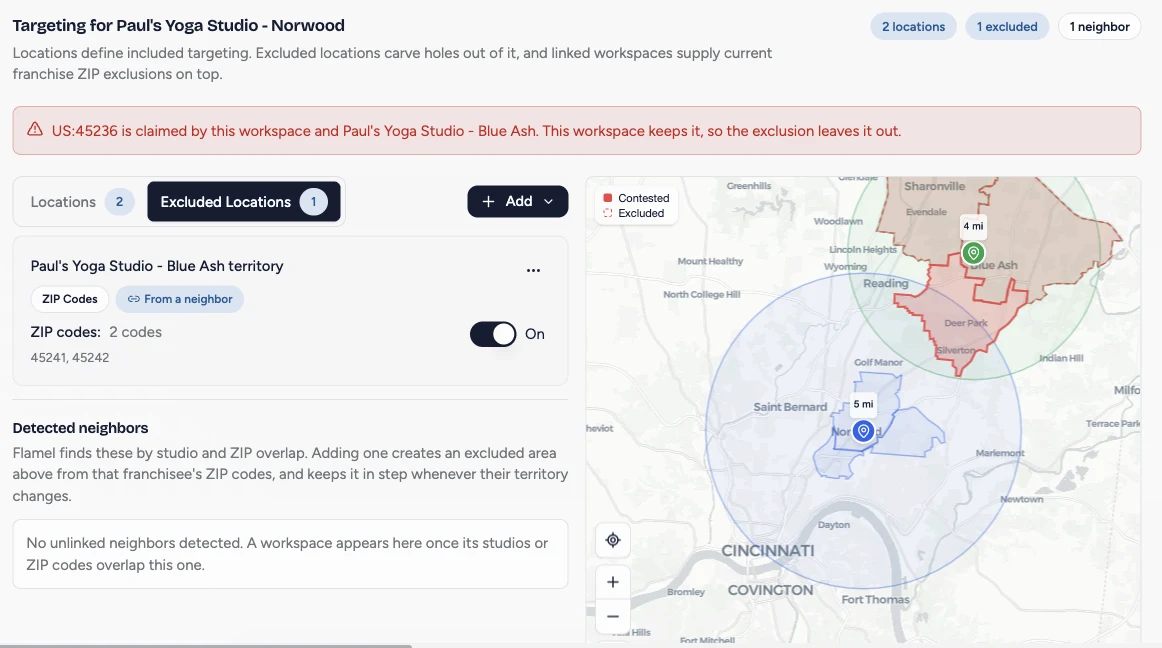
Task: Click the dashed Excluded legend swatch
Action: [x=608, y=213]
